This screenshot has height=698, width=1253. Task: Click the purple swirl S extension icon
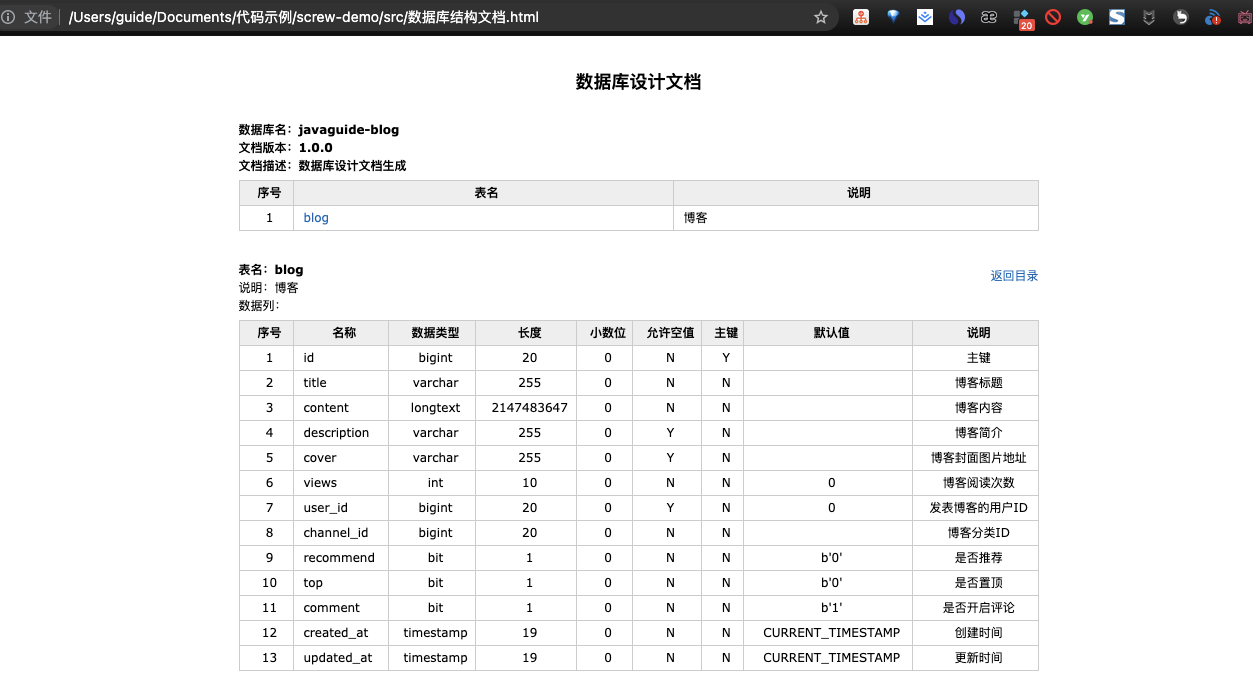pyautogui.click(x=956, y=16)
